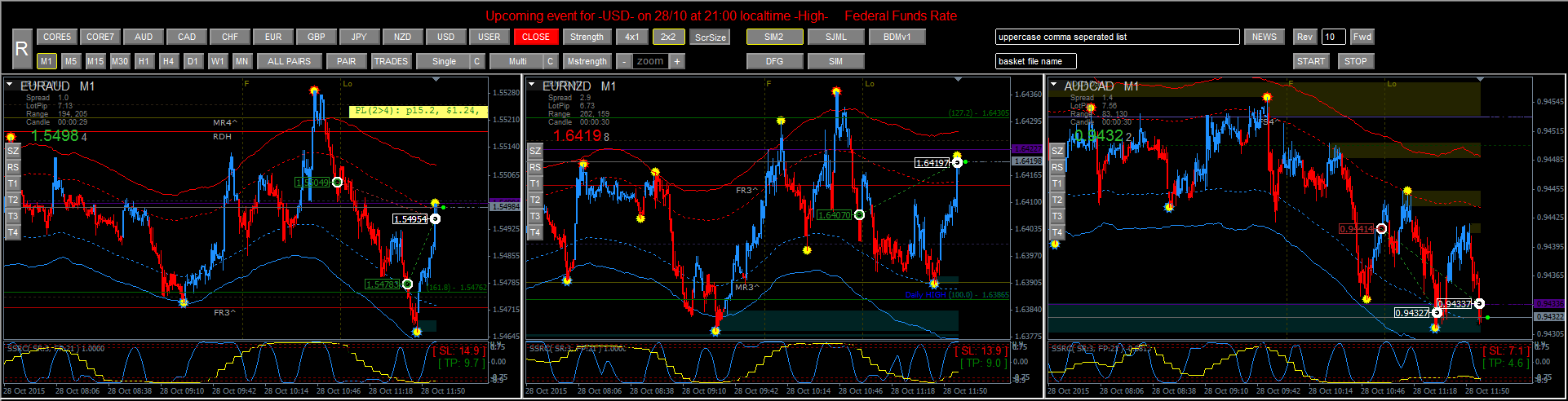Click the large R reset button
This screenshot has width=1568, height=401.
[22, 49]
